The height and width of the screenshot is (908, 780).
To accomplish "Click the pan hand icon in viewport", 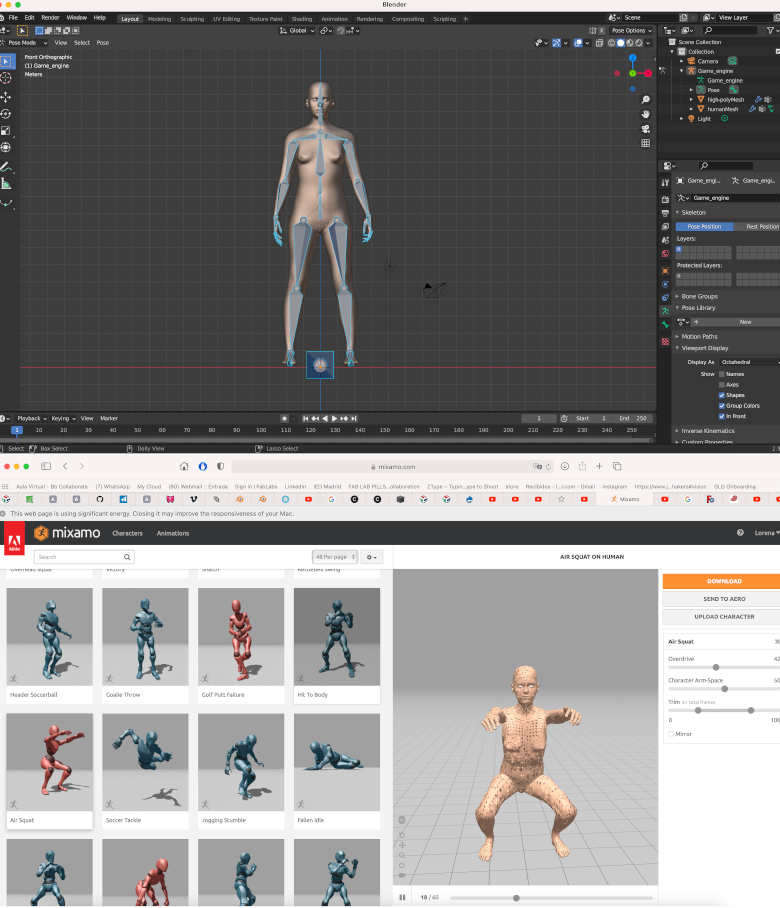I will coord(646,115).
